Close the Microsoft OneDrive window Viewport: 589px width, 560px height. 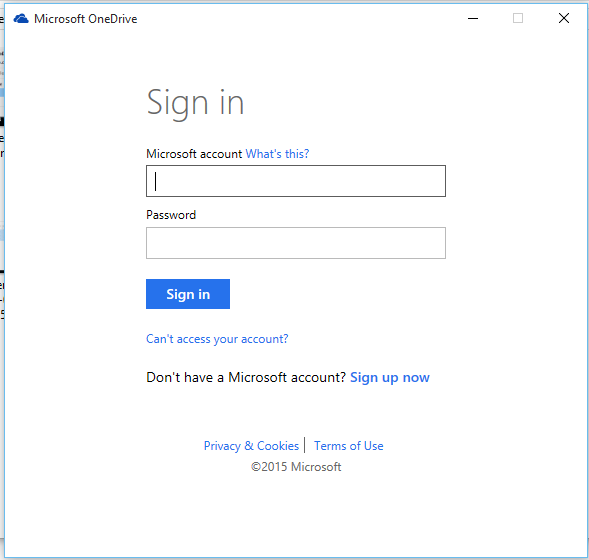coord(564,18)
